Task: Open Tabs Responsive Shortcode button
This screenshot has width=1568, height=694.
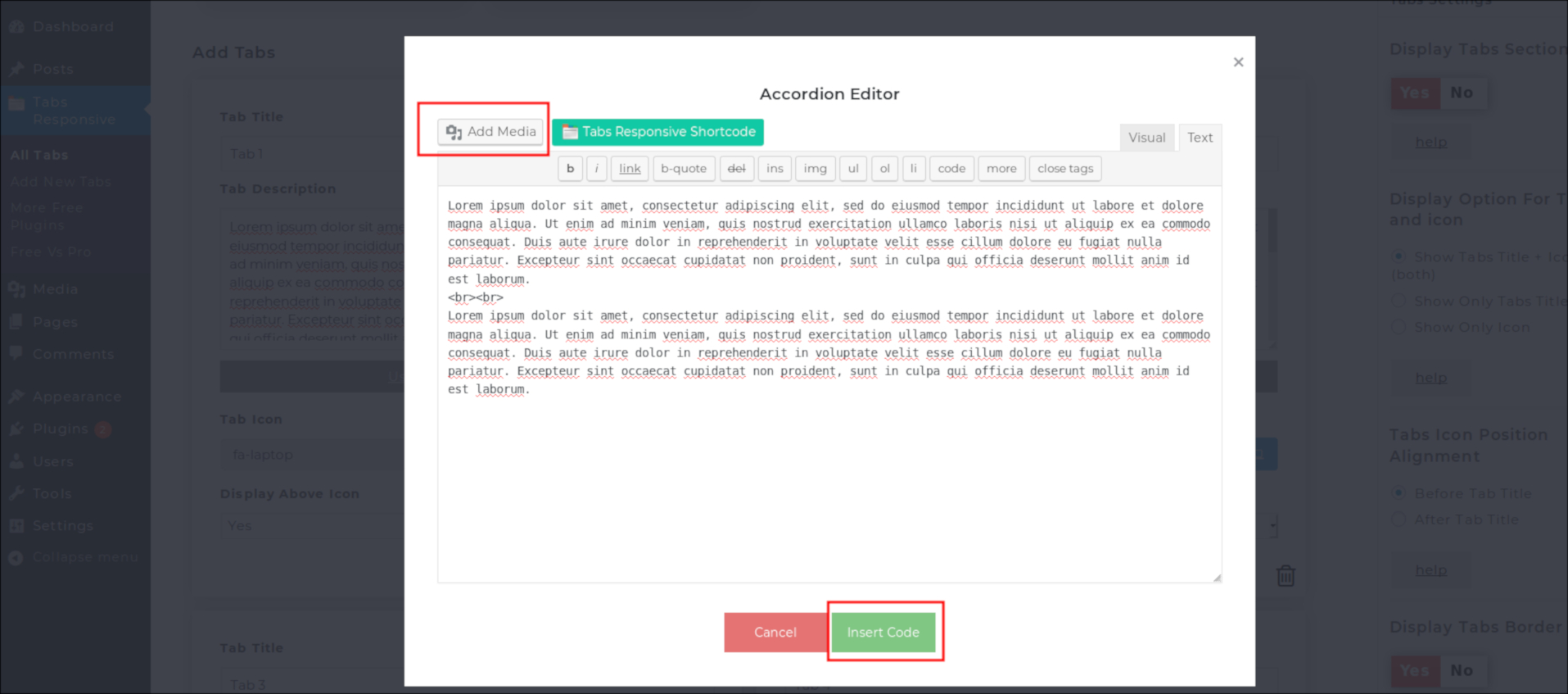Action: point(657,132)
